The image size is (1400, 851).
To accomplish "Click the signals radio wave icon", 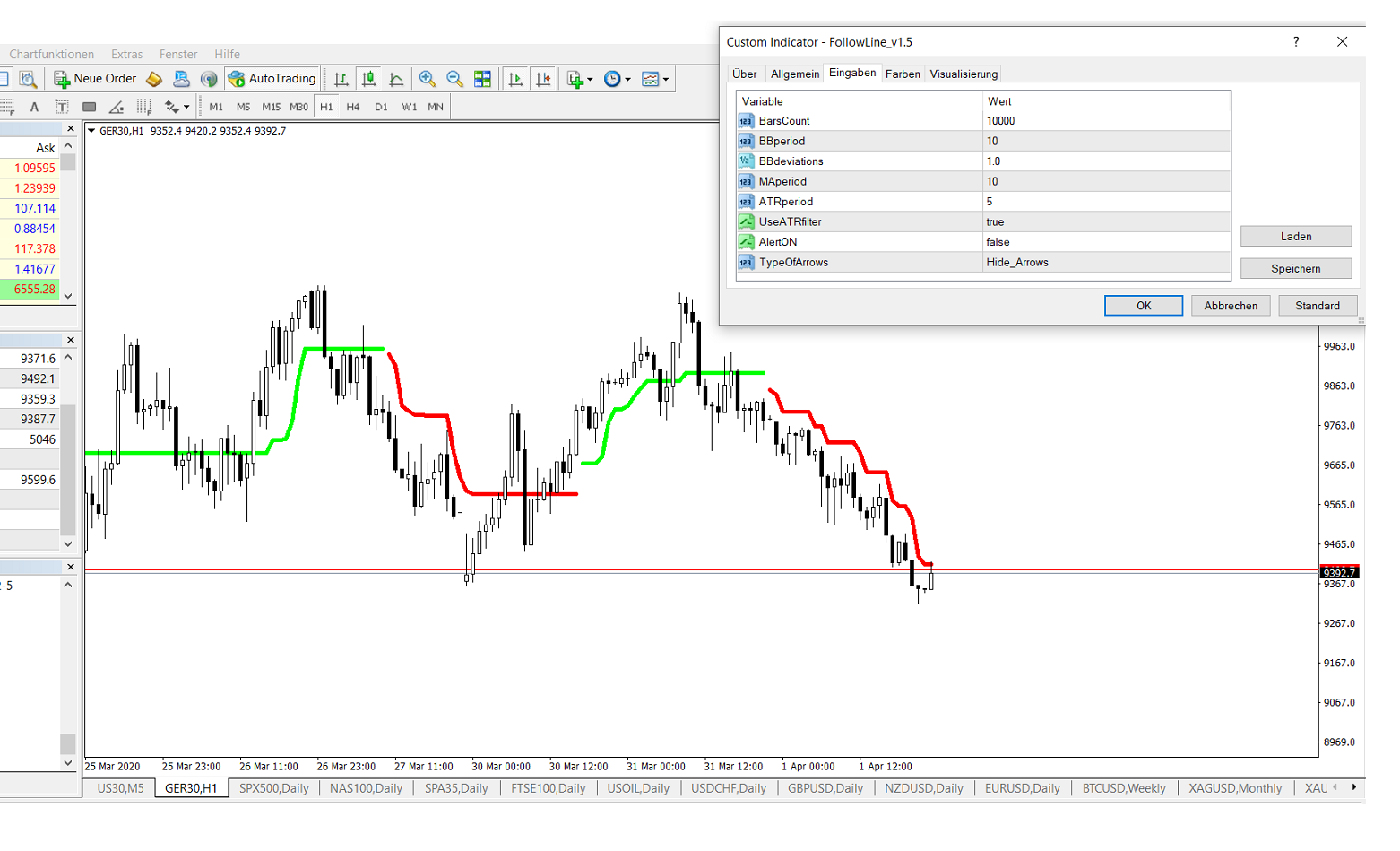I will (x=209, y=79).
